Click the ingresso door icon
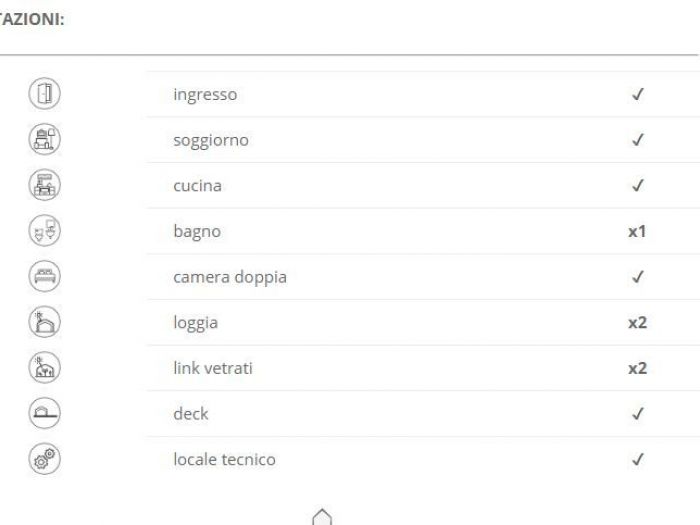The height and width of the screenshot is (525, 700). tap(43, 95)
